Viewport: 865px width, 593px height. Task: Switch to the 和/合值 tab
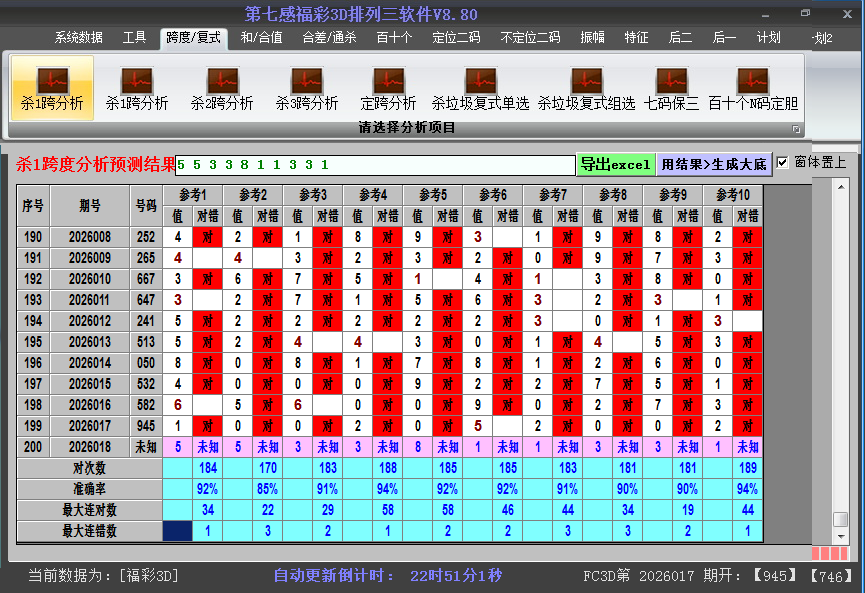pyautogui.click(x=261, y=38)
